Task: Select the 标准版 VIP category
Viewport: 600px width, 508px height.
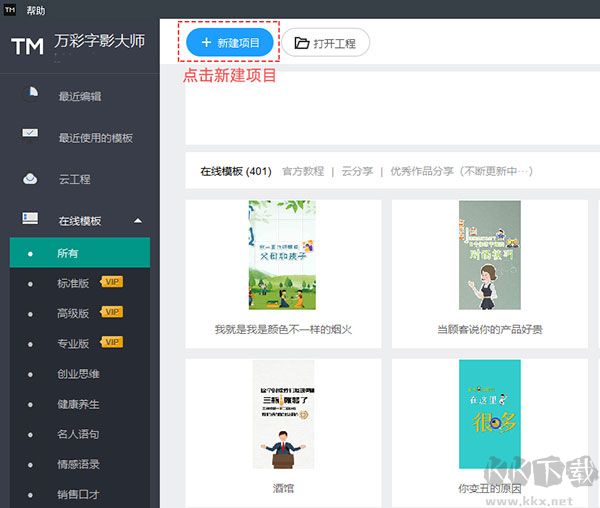Action: tap(73, 283)
